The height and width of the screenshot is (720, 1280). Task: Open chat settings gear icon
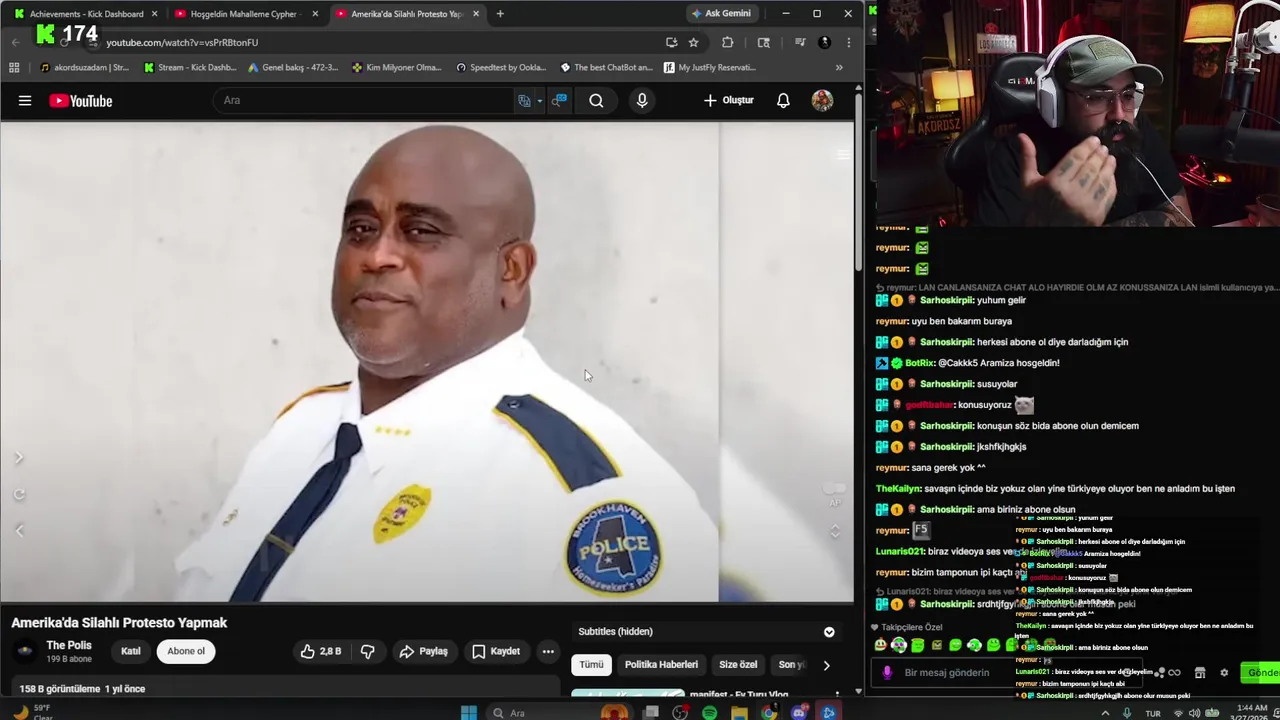click(x=1224, y=673)
